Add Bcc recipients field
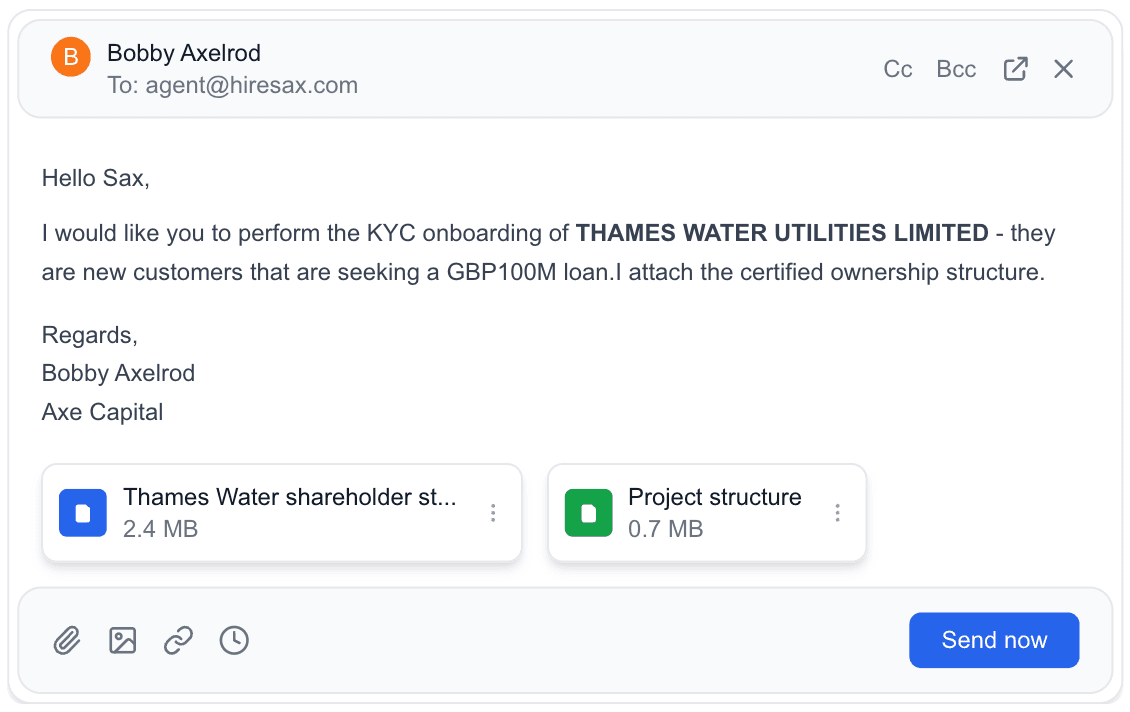Screen dimensions: 1130x712 (956, 69)
